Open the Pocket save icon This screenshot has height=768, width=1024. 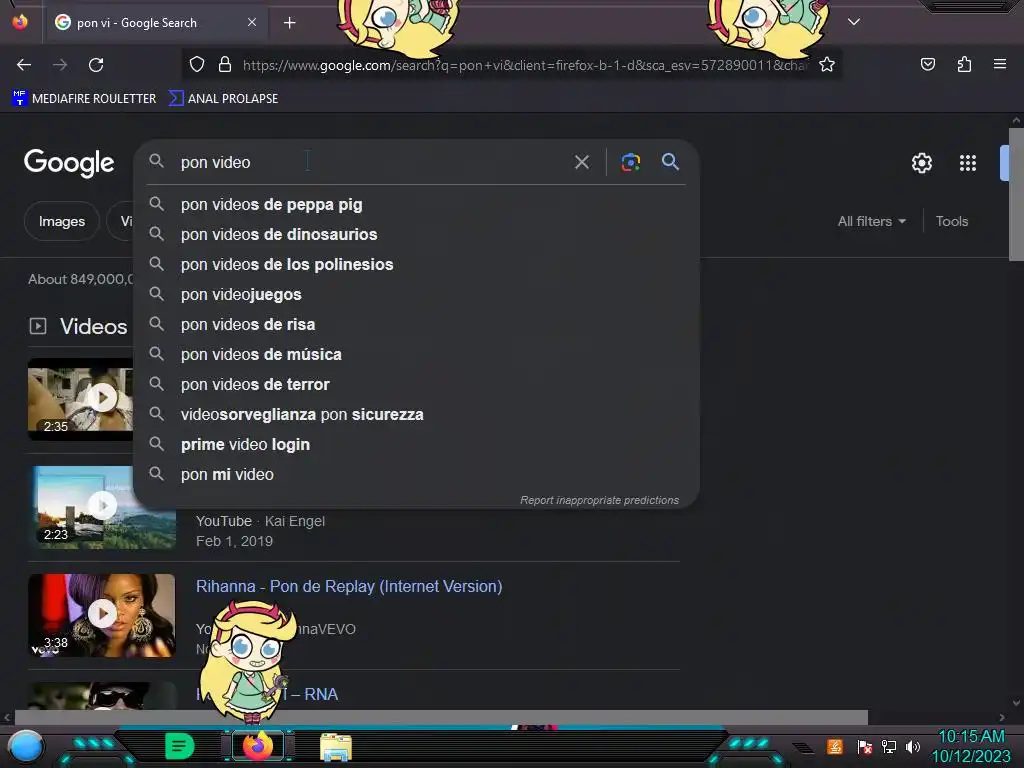[x=927, y=64]
